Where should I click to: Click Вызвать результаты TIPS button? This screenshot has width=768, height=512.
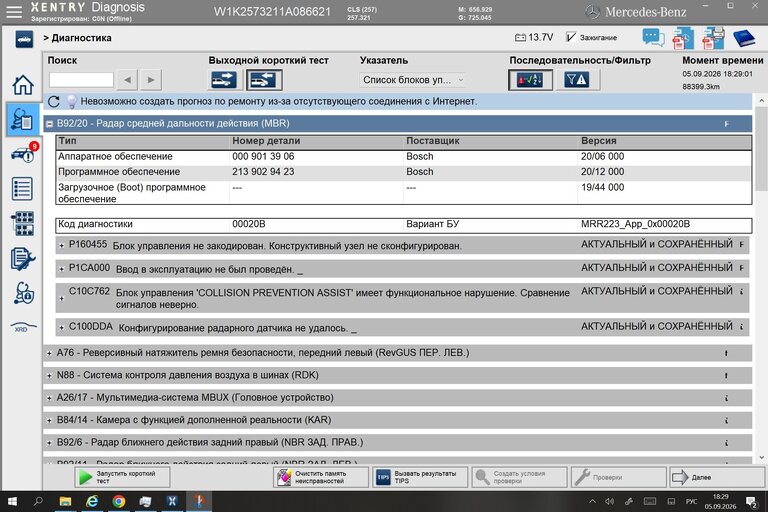[x=420, y=477]
